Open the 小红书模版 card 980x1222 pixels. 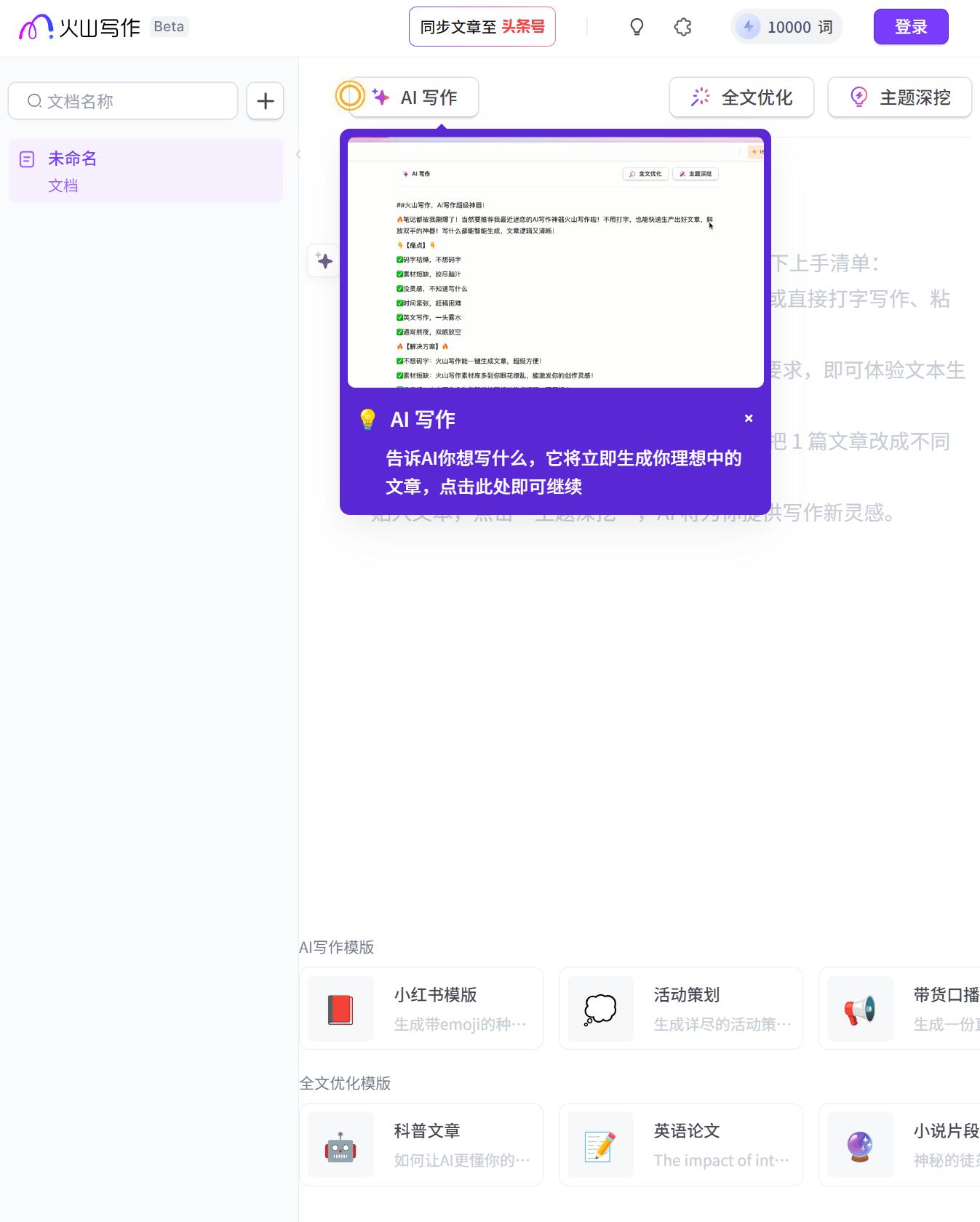(421, 1008)
